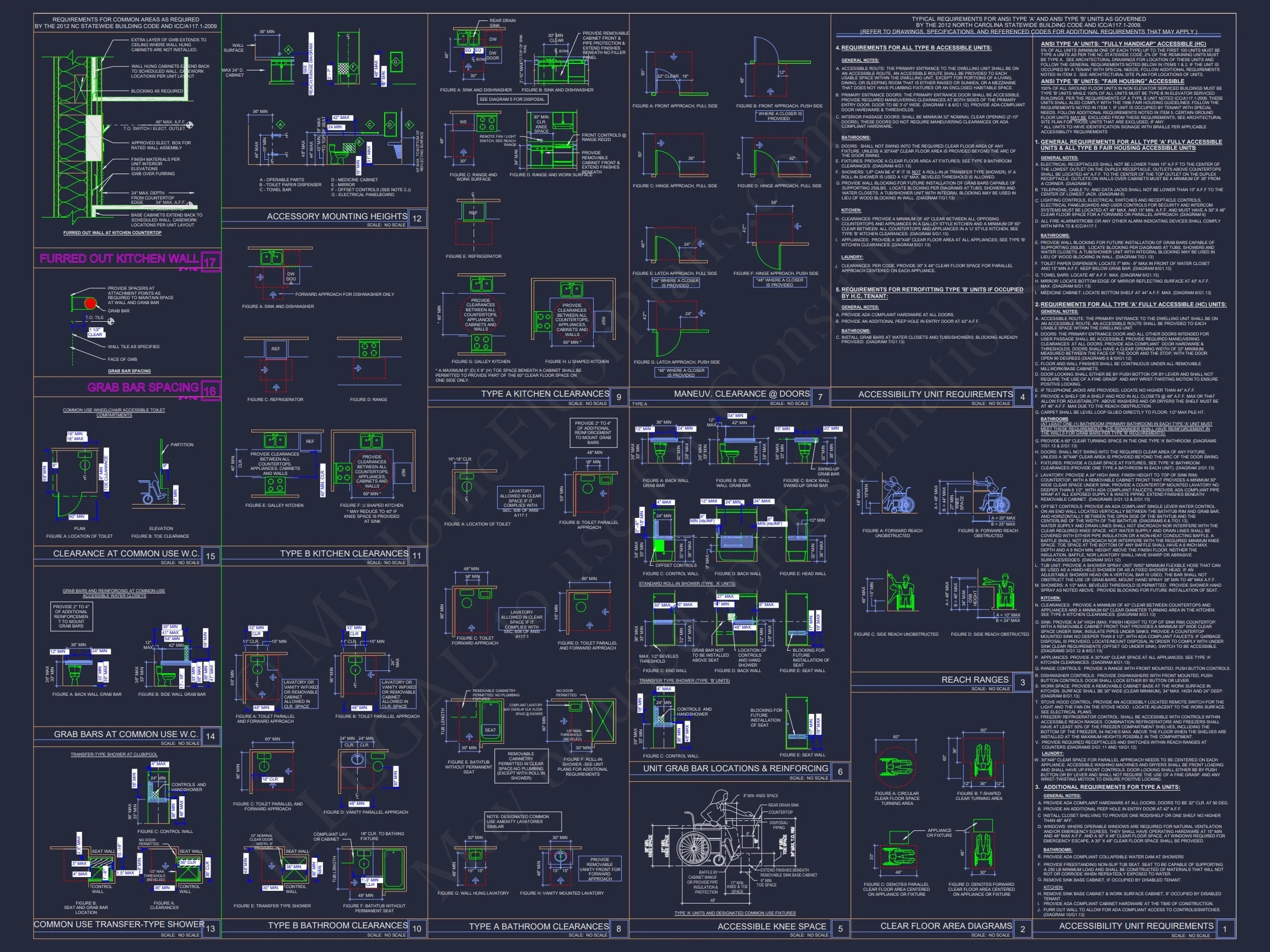
Task: Select ACCESSIBLE KNEE SPACE title
Action: pos(771,926)
